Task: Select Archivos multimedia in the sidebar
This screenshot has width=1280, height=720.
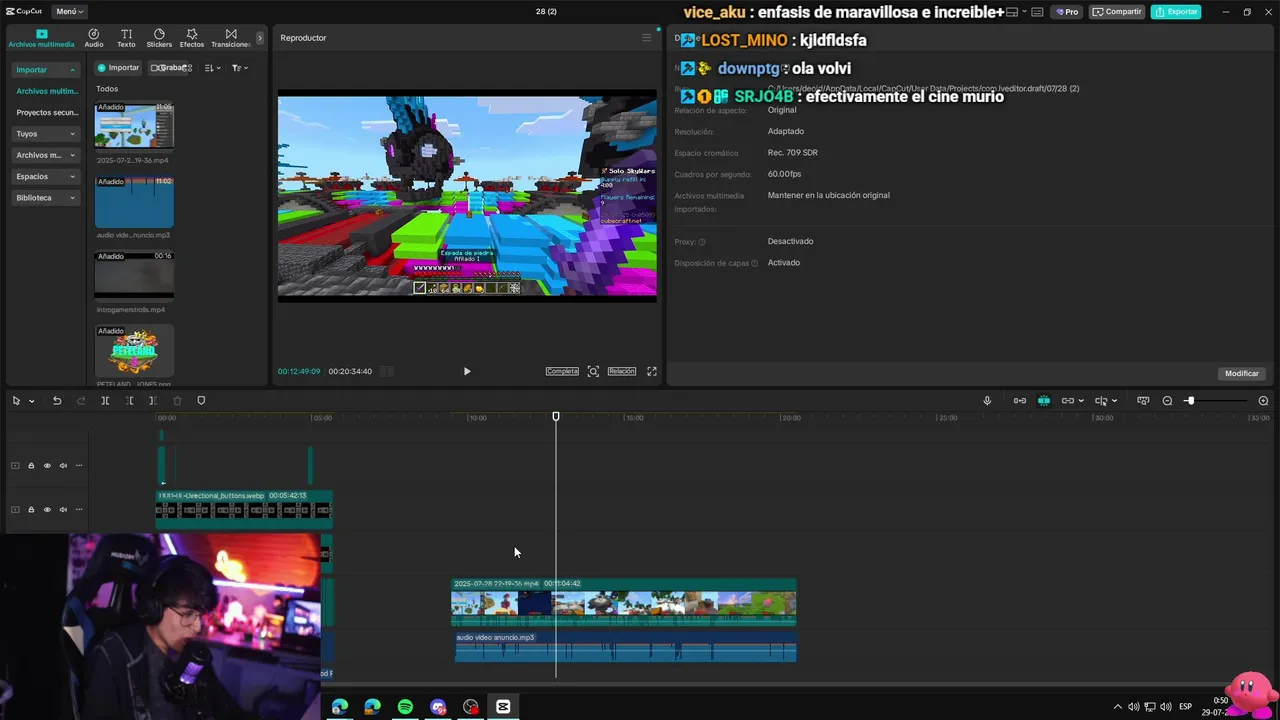Action: point(46,91)
